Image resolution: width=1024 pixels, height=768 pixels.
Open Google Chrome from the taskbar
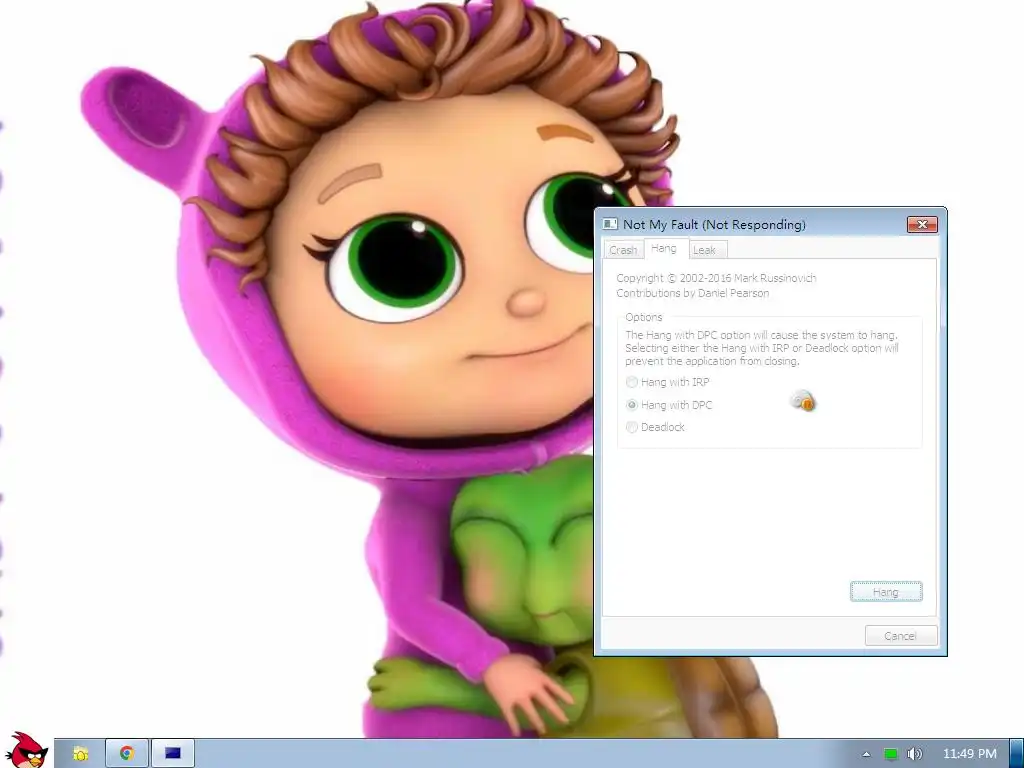coord(127,754)
